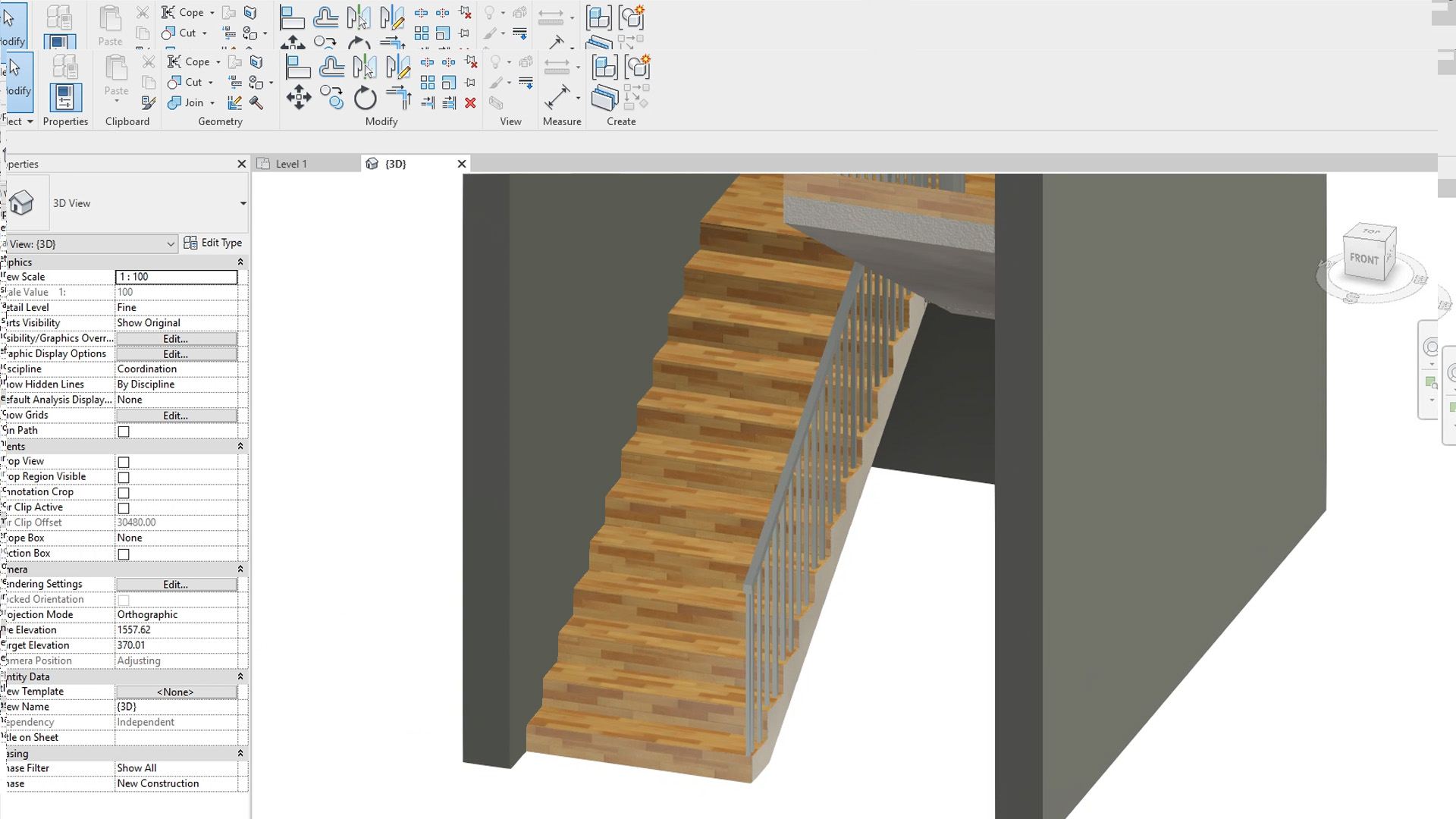Click the Match Type Properties brush icon

[149, 102]
